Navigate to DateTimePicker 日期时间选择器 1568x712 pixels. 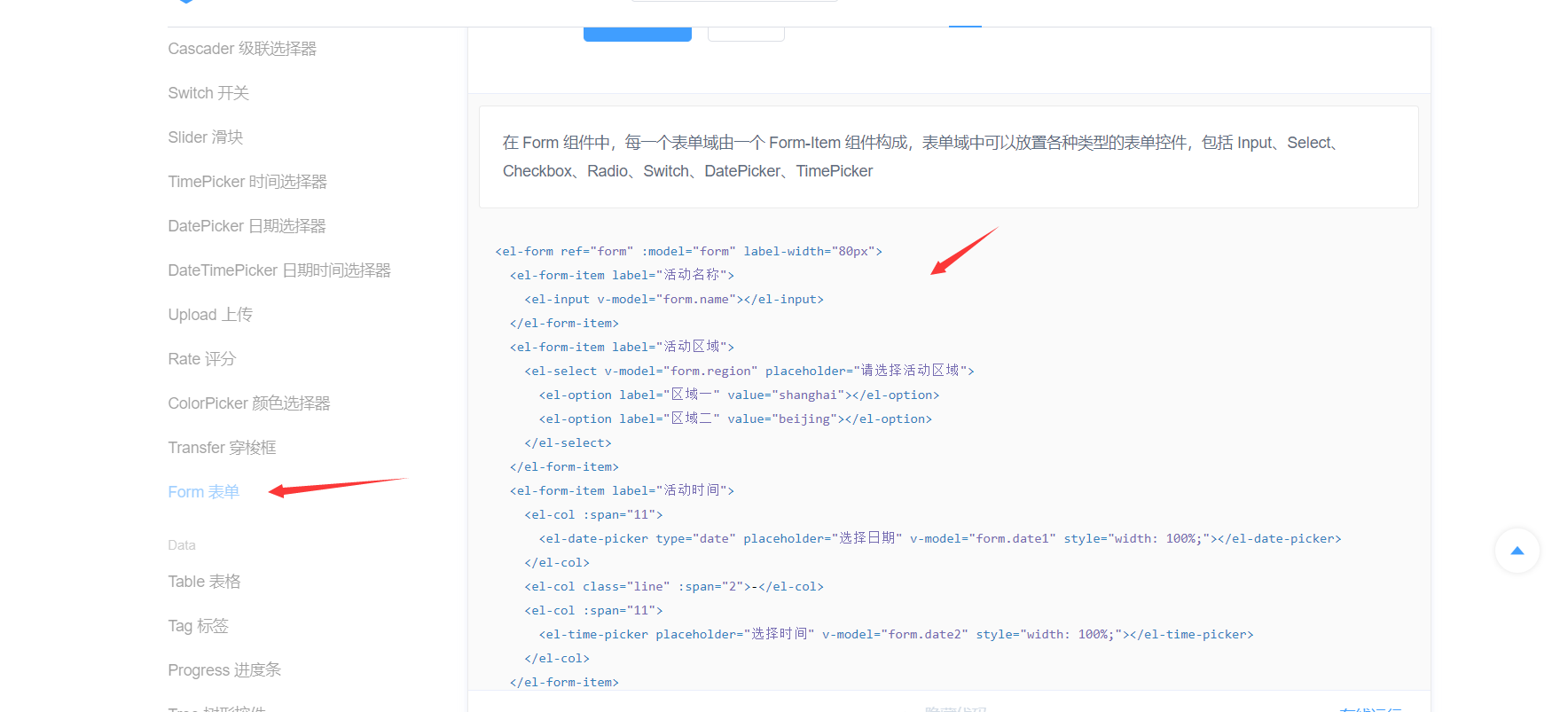[279, 270]
